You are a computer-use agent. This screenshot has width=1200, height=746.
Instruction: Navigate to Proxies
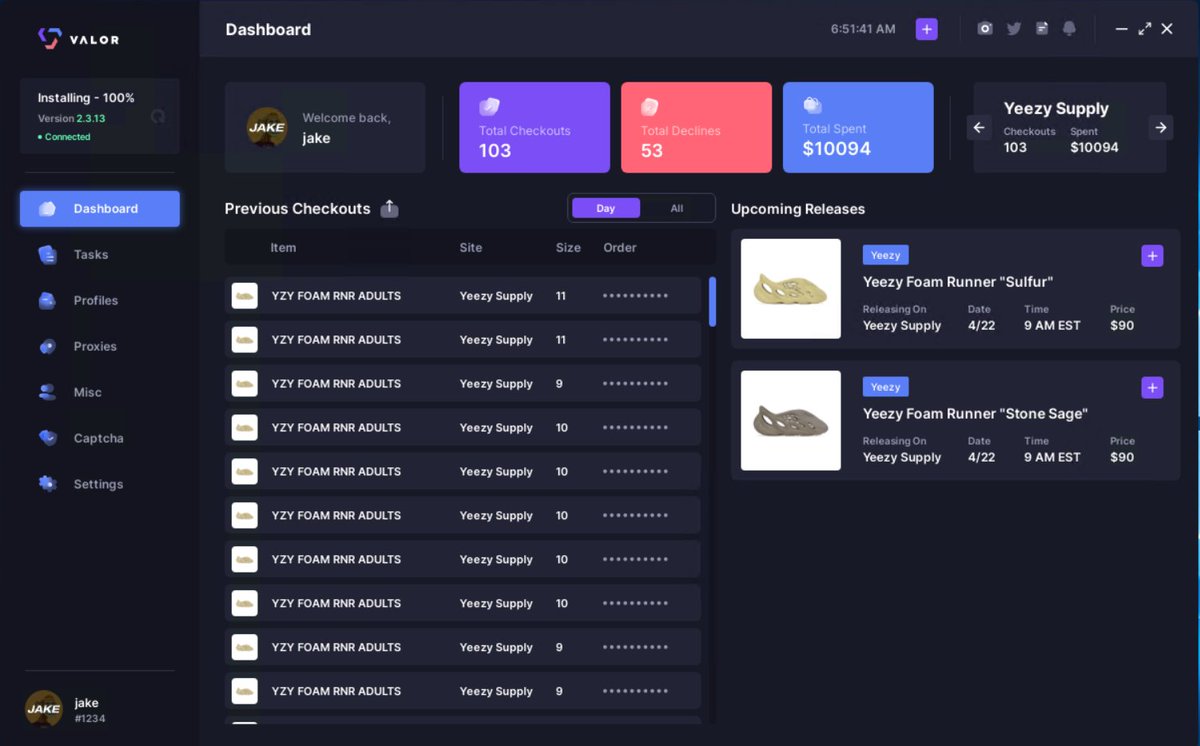[95, 347]
